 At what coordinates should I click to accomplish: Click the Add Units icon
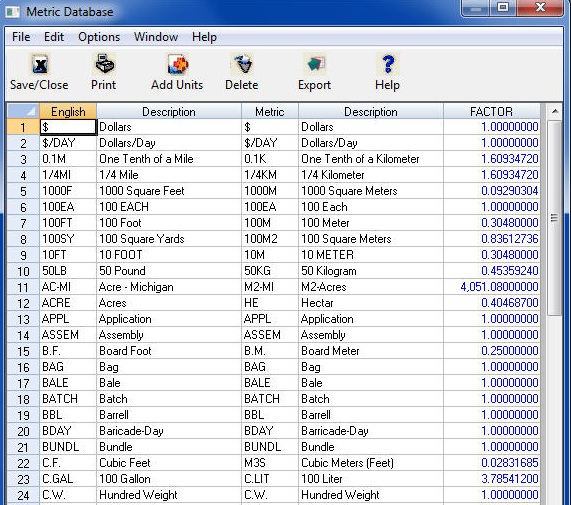coord(178,64)
